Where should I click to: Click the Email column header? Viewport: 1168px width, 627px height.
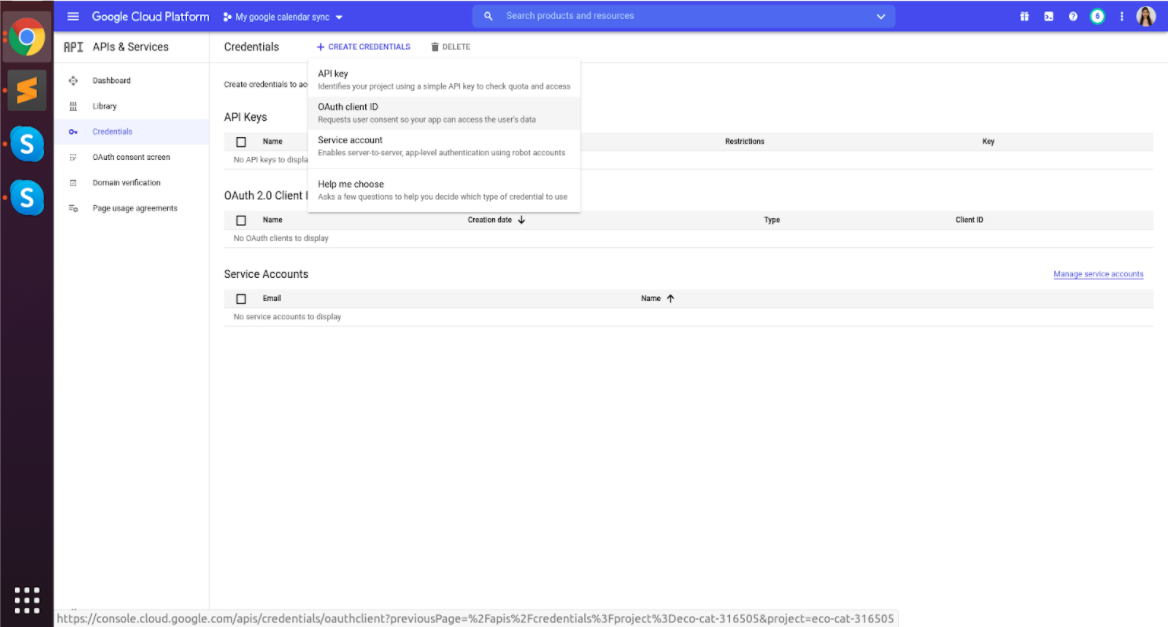click(272, 299)
